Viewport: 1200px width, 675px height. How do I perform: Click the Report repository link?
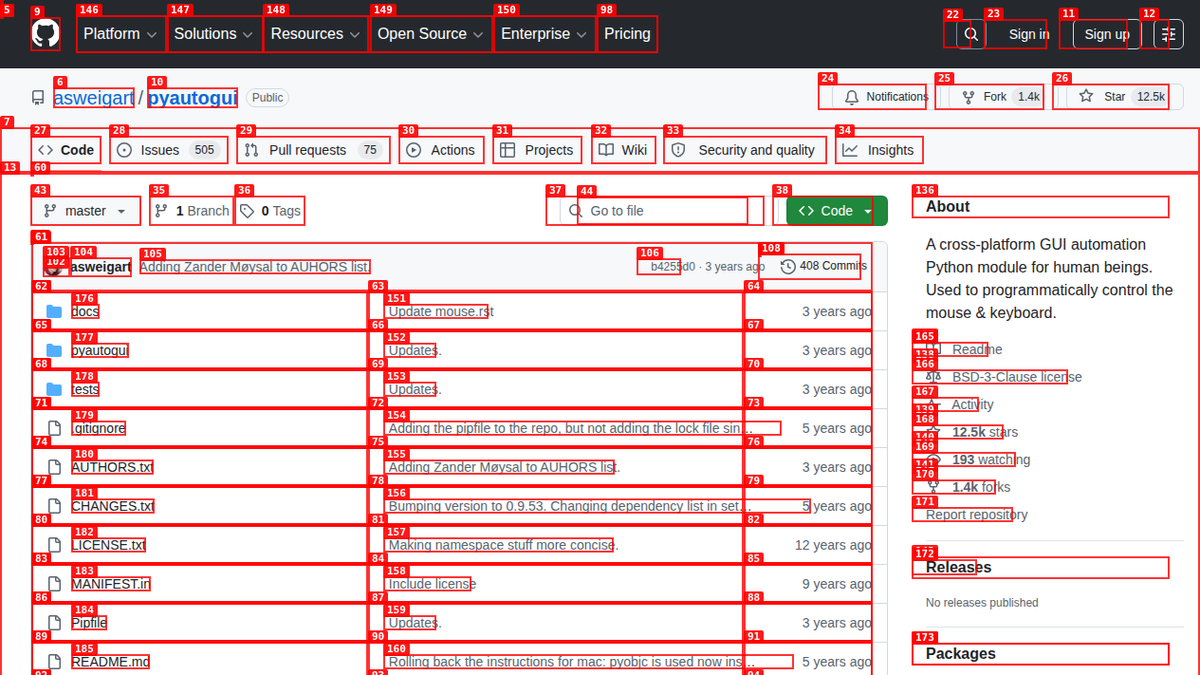click(976, 515)
